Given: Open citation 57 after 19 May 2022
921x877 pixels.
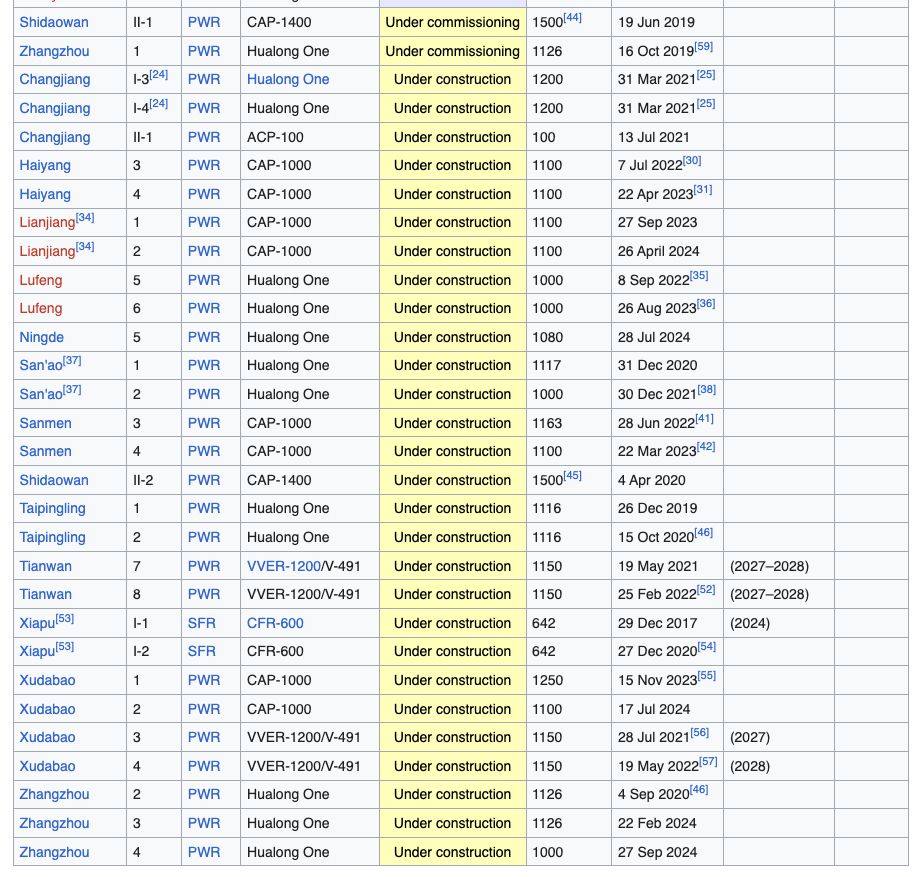Looking at the screenshot, I should click(708, 762).
